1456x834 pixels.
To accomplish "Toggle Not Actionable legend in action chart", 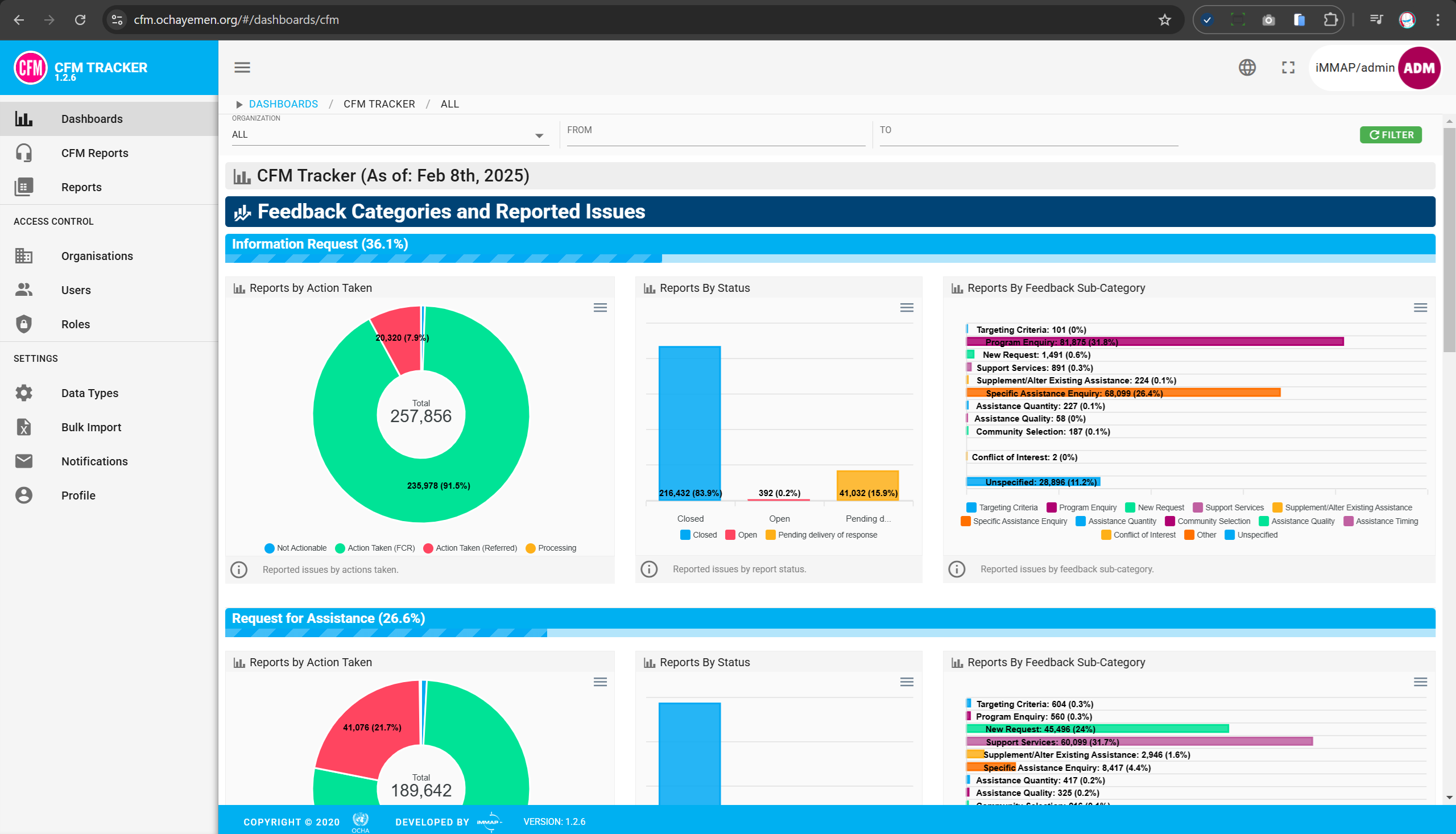I will (295, 548).
